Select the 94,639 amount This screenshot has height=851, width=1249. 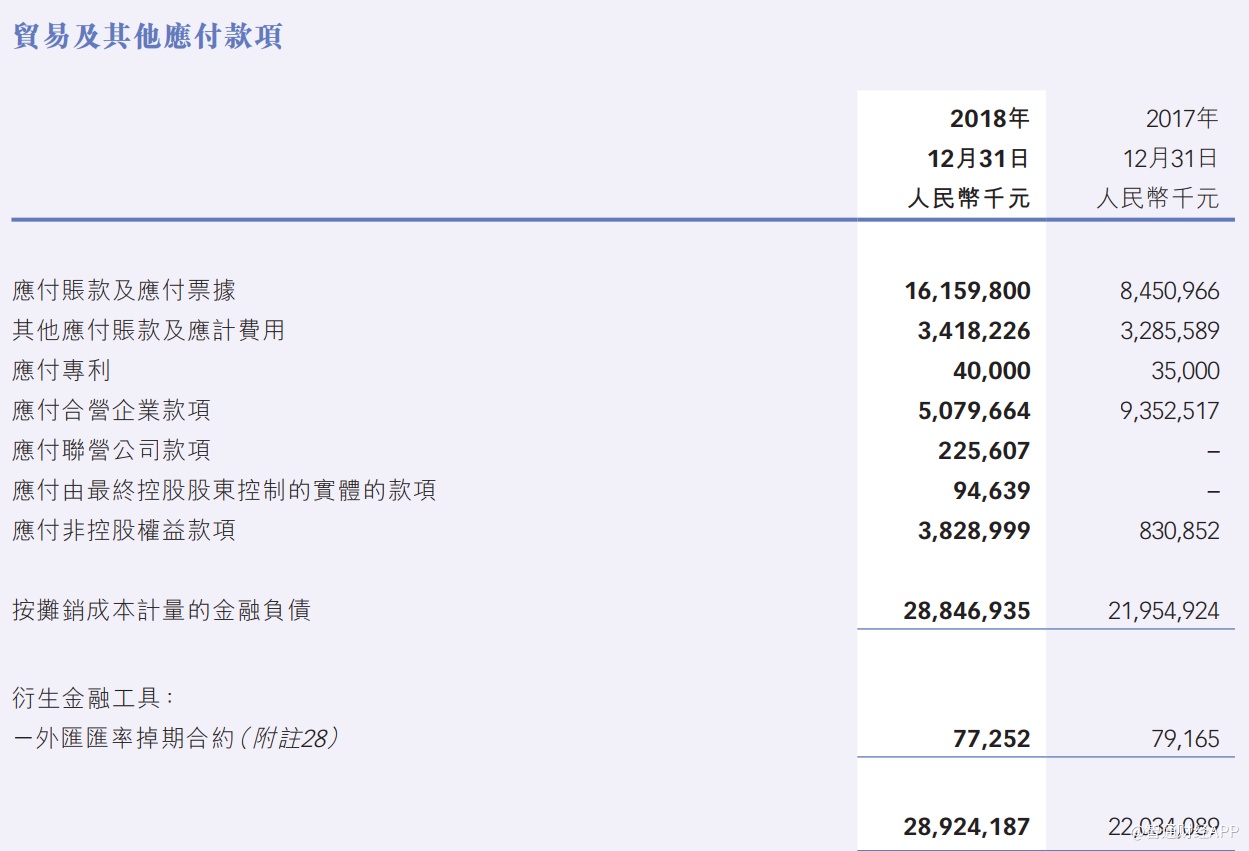coord(991,491)
